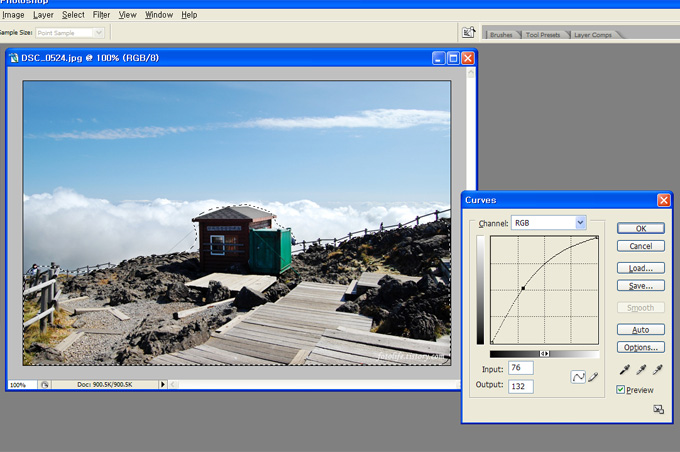Click the green container in the photo
Image resolution: width=680 pixels, height=452 pixels.
click(270, 251)
